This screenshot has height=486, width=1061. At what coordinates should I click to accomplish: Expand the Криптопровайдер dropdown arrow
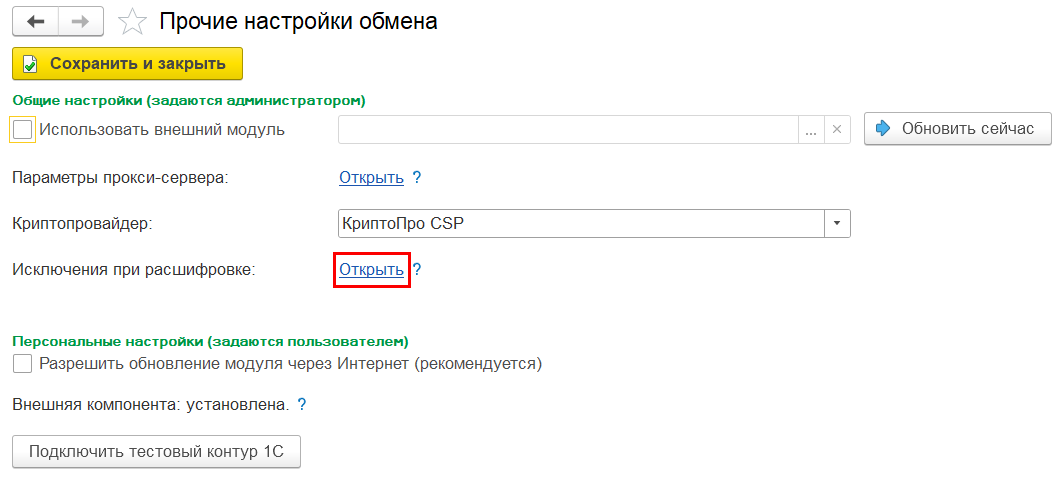tap(837, 223)
